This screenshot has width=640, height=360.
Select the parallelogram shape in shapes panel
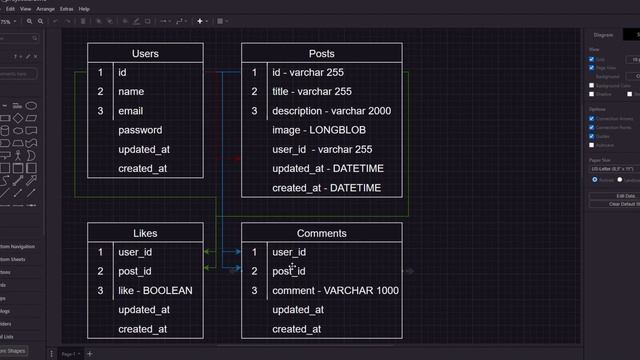click(x=31, y=118)
